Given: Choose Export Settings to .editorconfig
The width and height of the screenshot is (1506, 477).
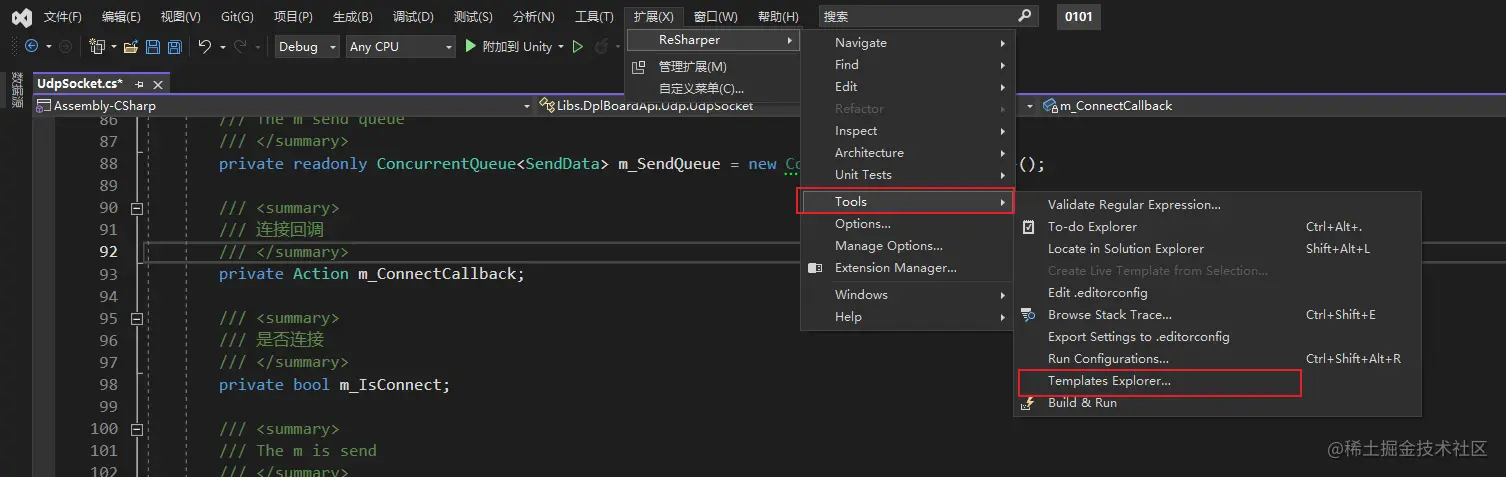Looking at the screenshot, I should click(1217, 337).
